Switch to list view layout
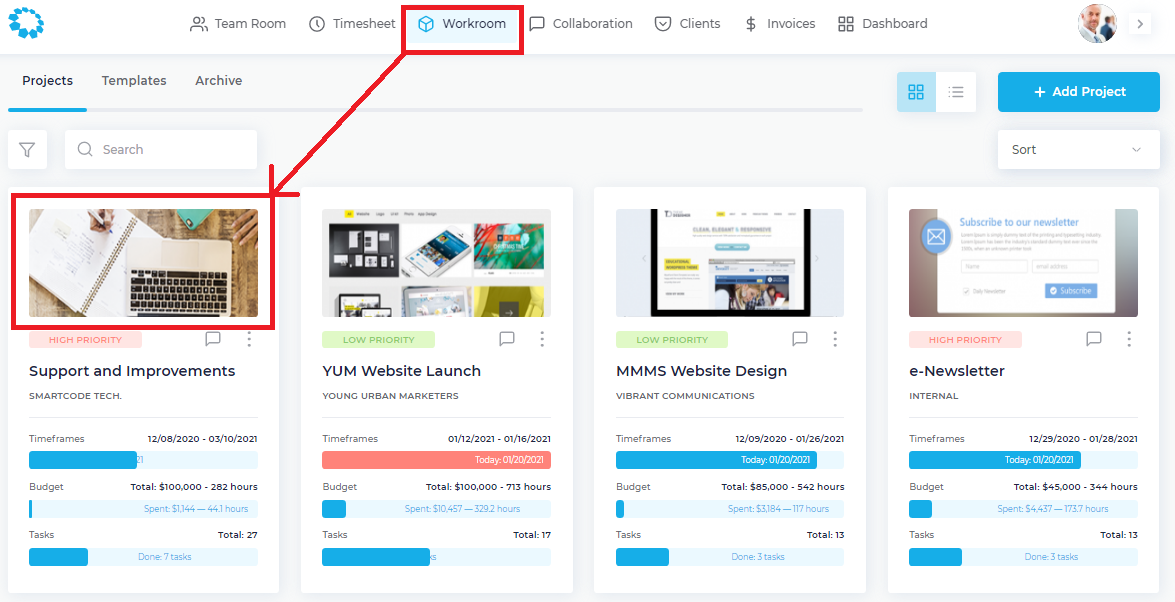Image resolution: width=1175 pixels, height=602 pixels. (956, 92)
